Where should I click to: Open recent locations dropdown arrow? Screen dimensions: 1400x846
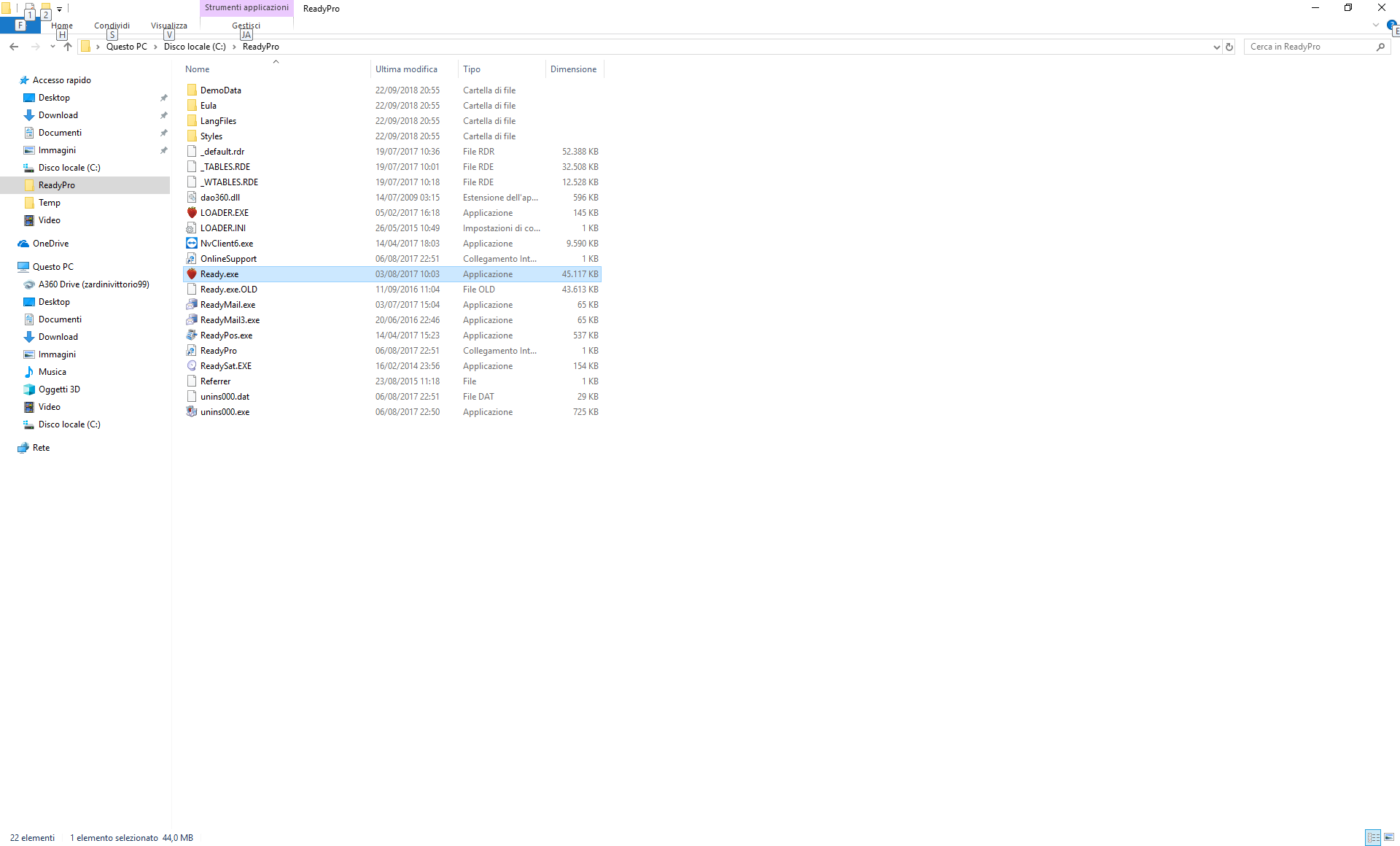(x=52, y=47)
